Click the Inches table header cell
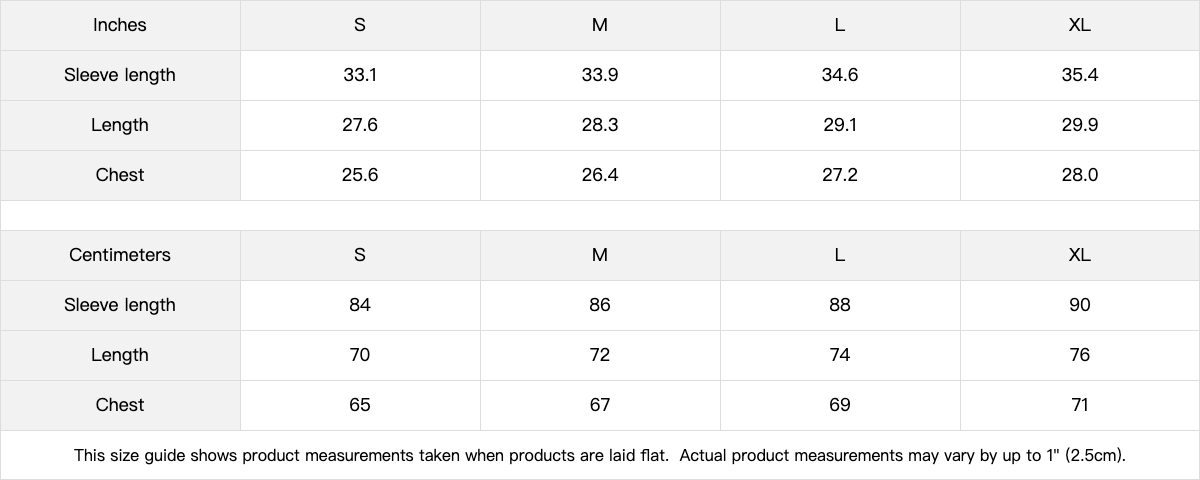1200x480 pixels. pos(120,25)
